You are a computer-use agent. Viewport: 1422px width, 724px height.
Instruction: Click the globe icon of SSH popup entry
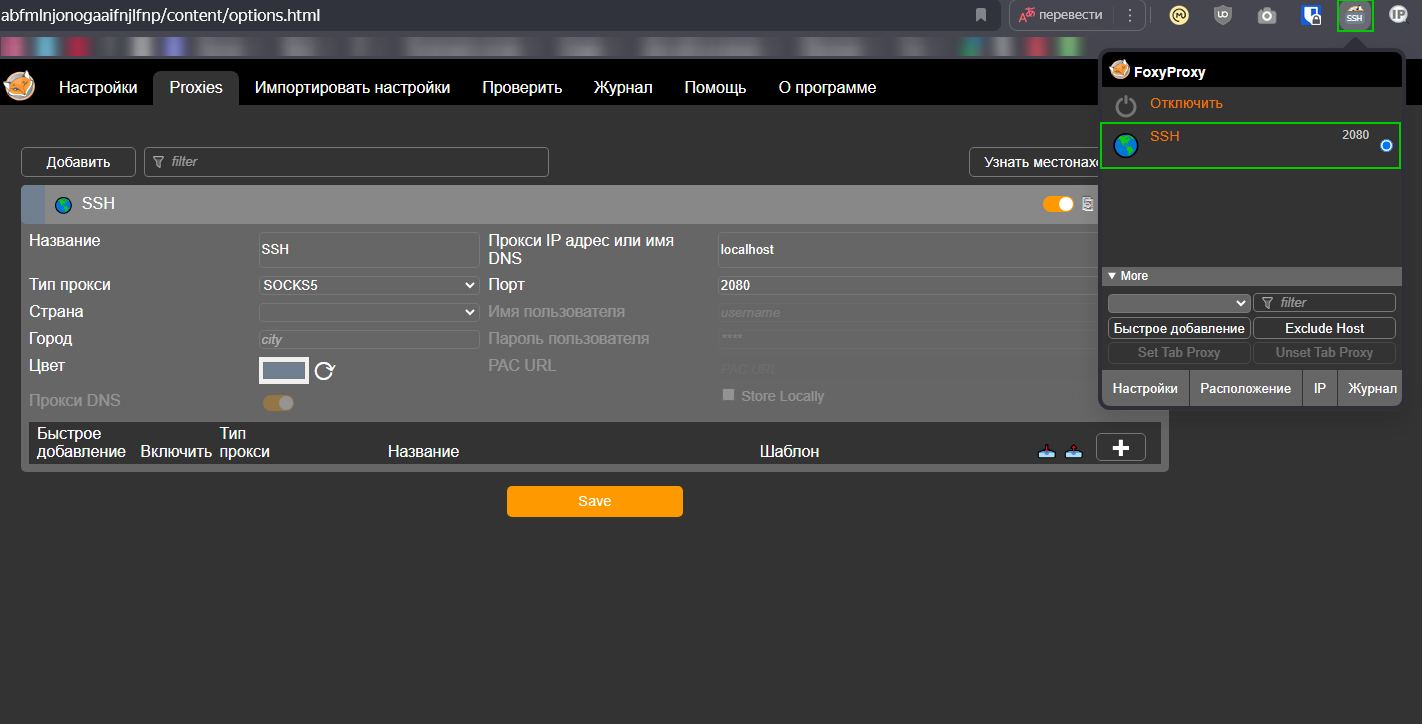[x=1126, y=145]
